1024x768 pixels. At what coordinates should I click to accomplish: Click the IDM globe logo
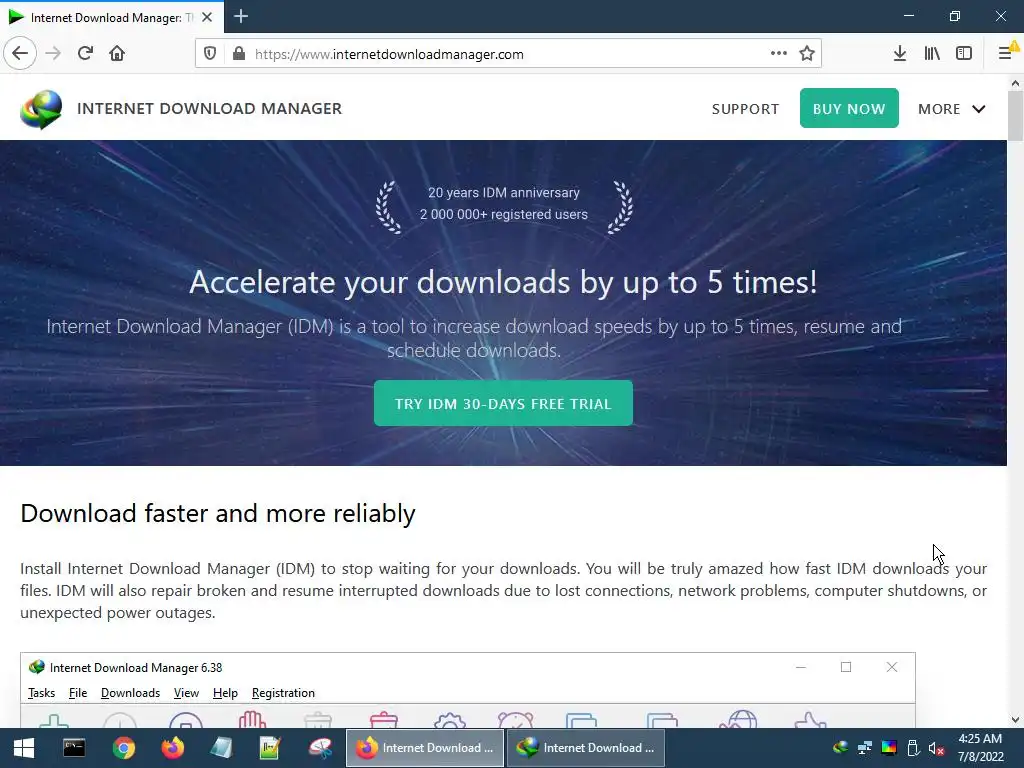point(41,109)
